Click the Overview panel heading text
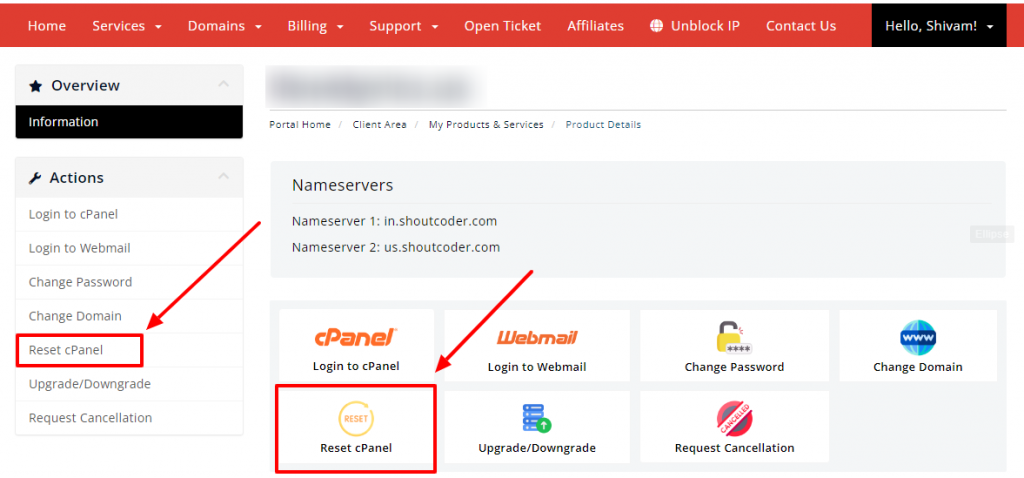 pos(86,86)
